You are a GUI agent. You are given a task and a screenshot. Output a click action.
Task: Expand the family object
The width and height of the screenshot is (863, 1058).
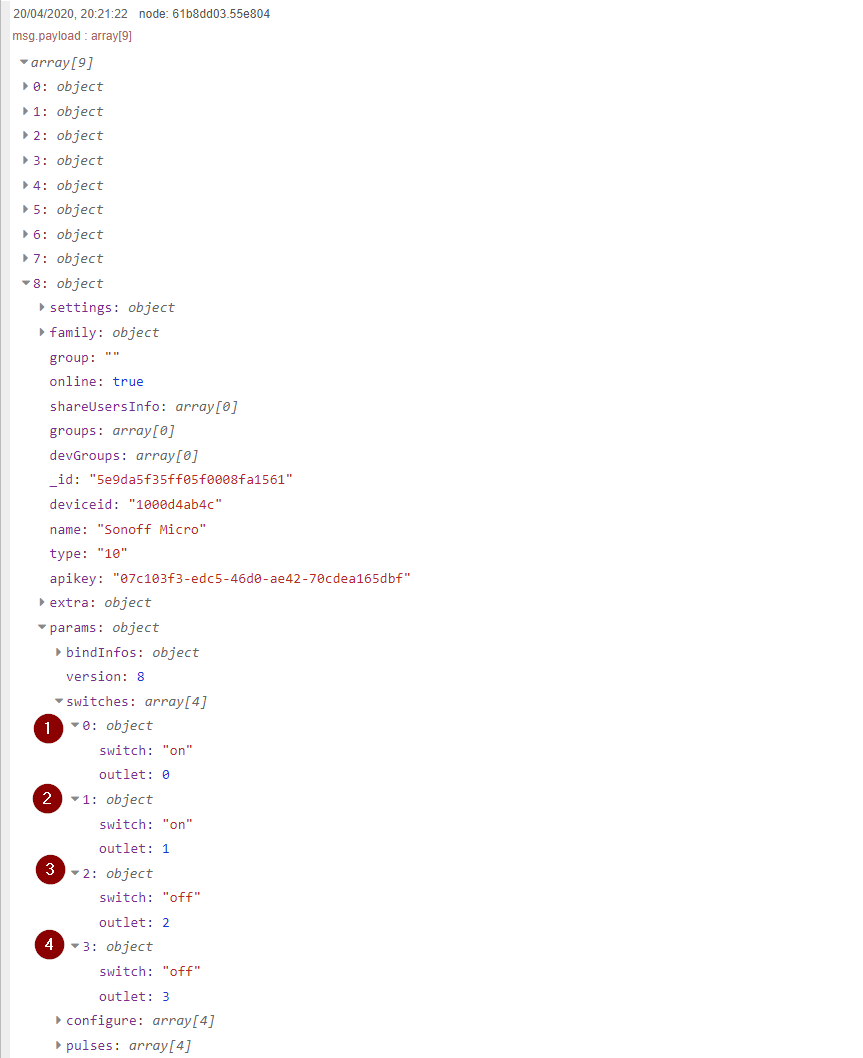click(x=42, y=332)
